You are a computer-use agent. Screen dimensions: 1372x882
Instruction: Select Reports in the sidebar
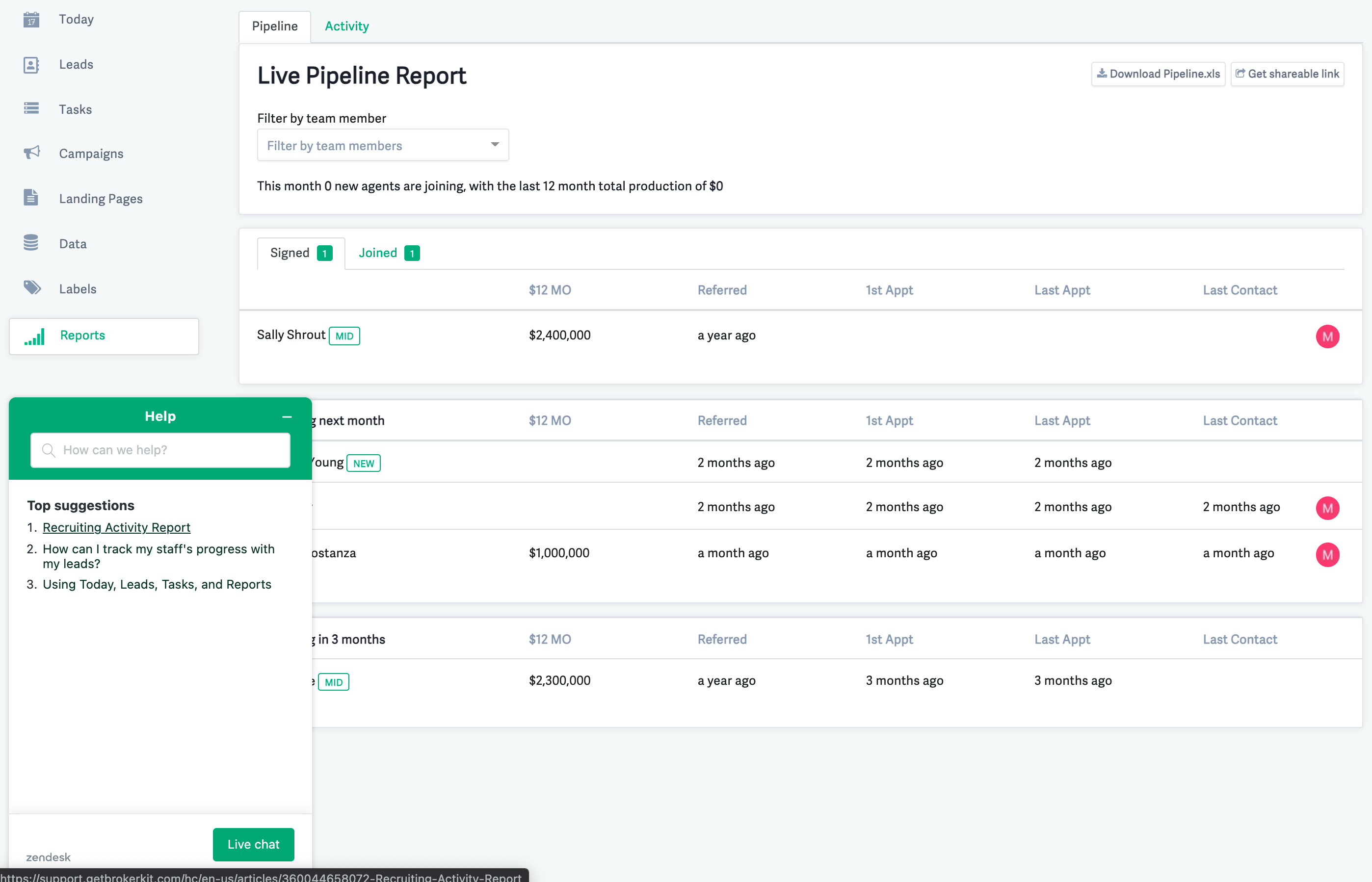pyautogui.click(x=104, y=336)
